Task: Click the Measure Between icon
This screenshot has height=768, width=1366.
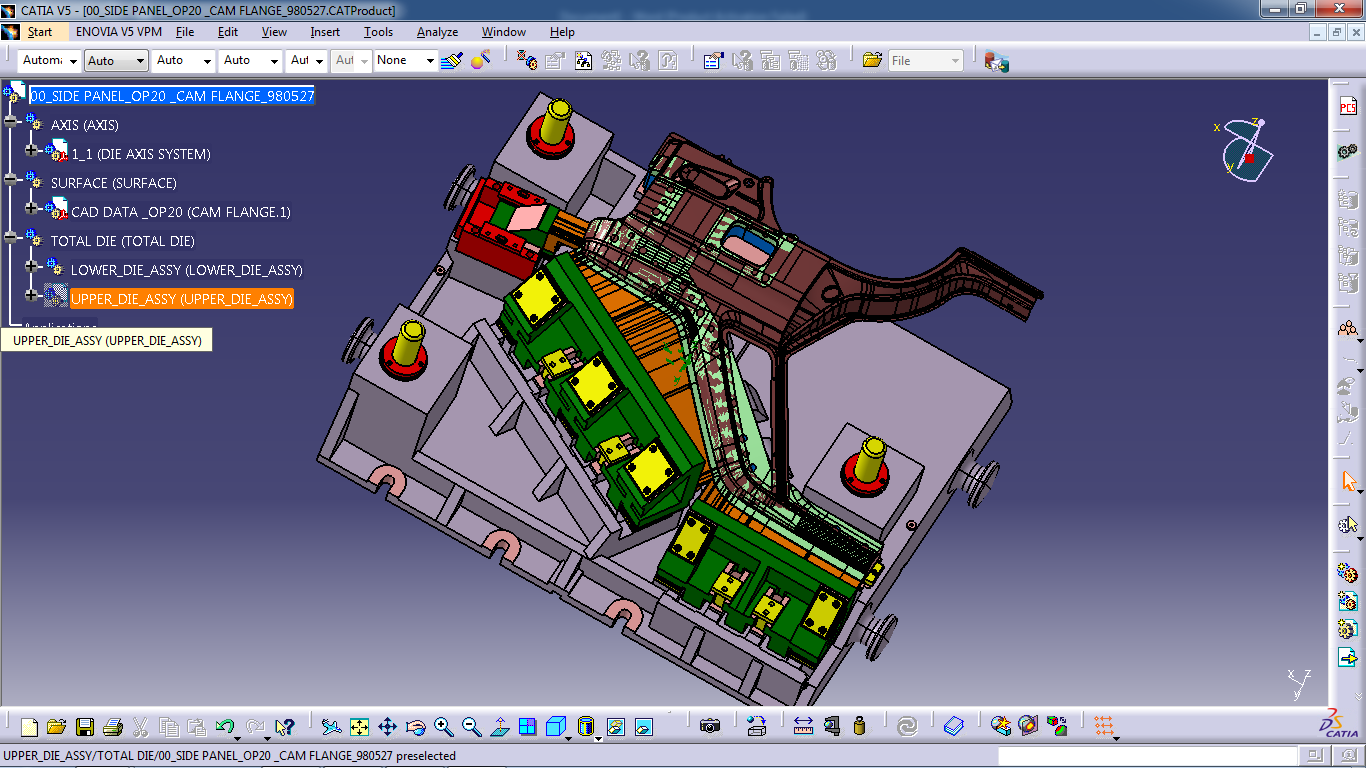Action: point(803,727)
